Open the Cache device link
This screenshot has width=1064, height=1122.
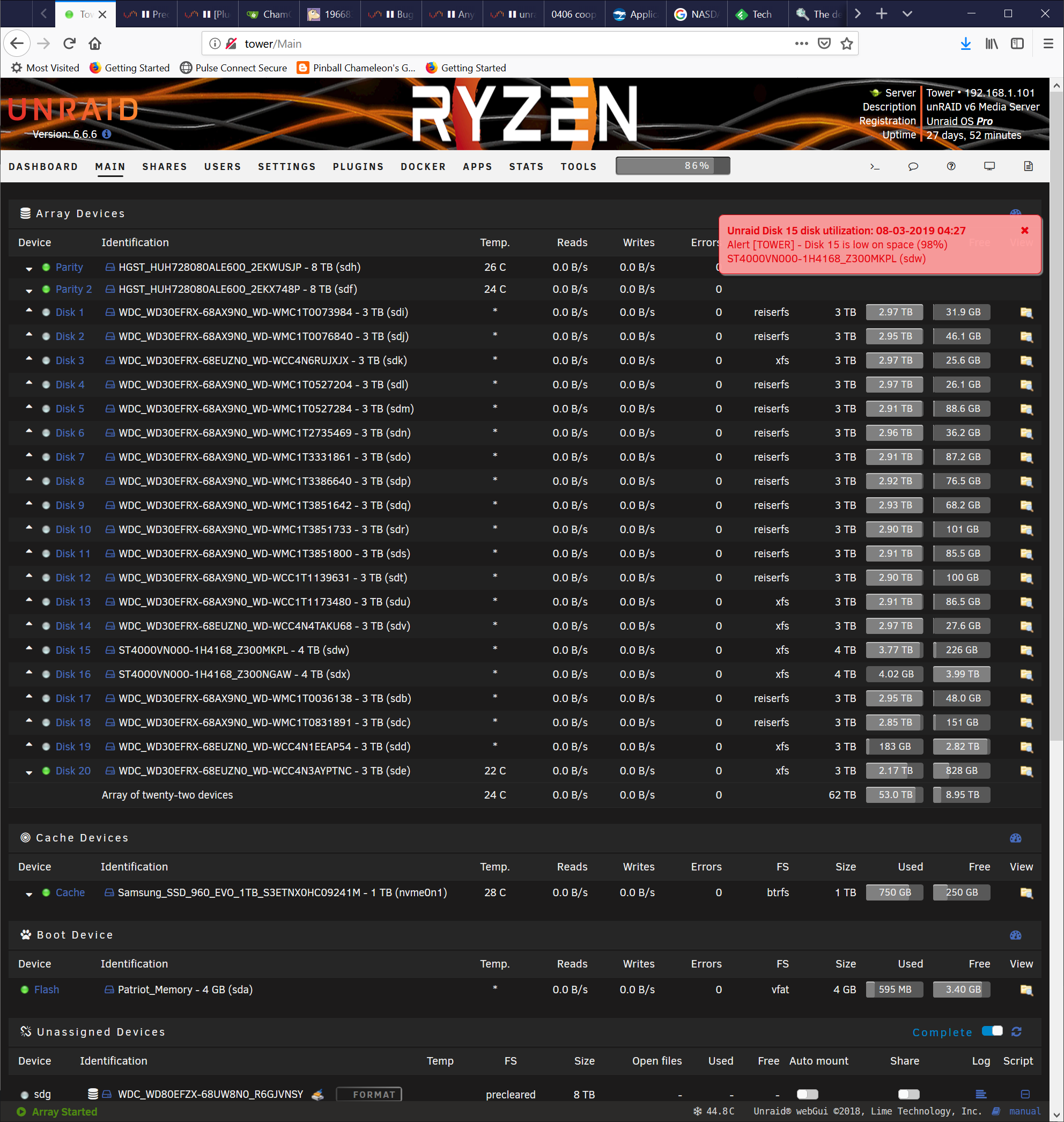[x=70, y=893]
